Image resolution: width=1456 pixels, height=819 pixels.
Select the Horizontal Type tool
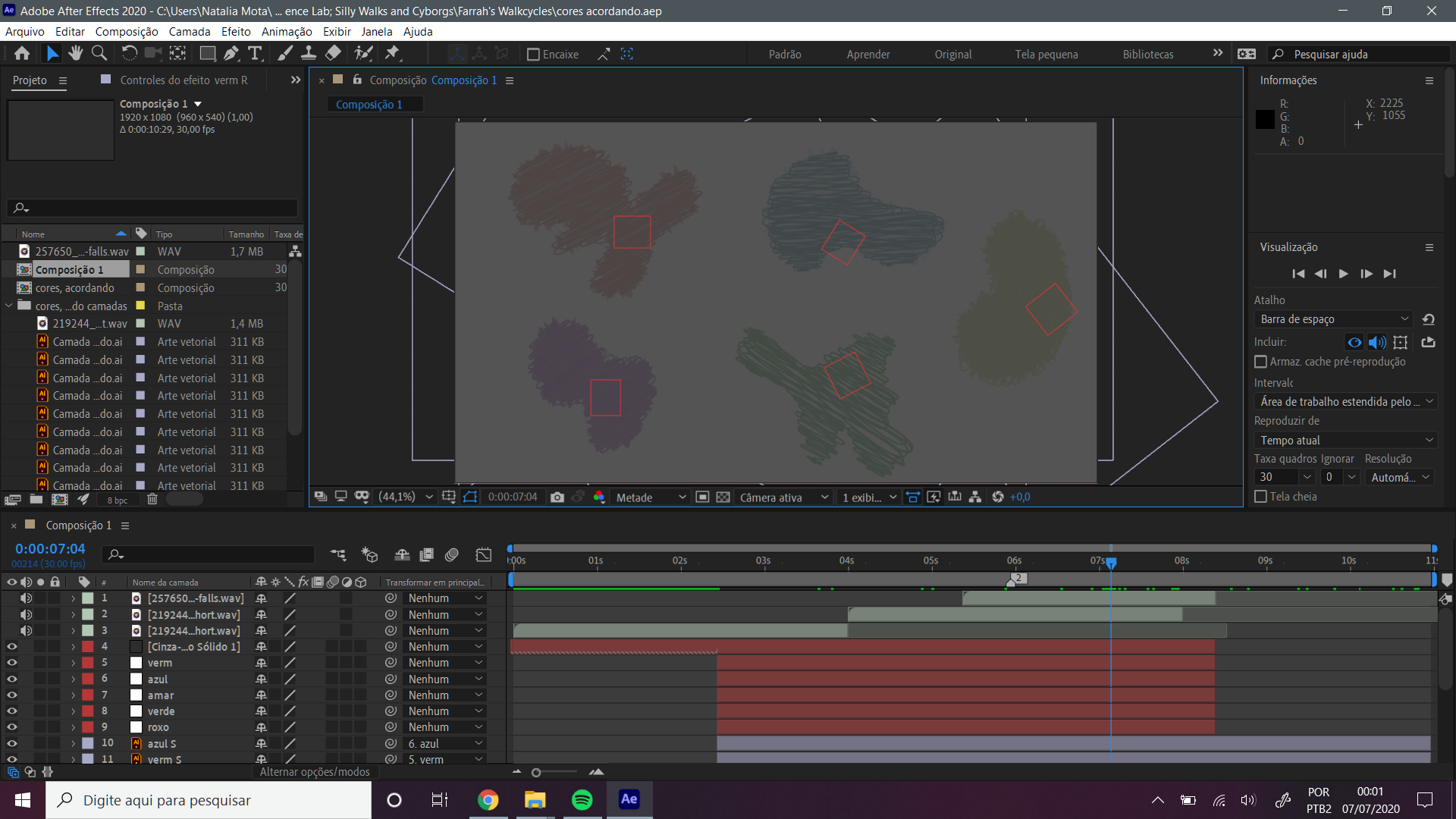[x=255, y=53]
